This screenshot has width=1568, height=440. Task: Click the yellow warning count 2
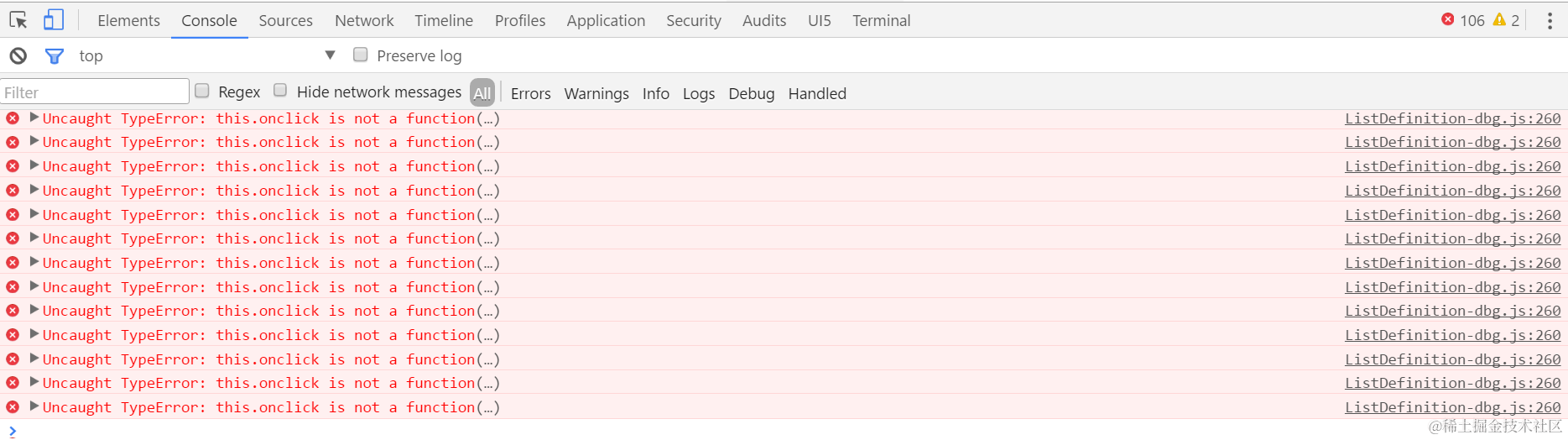coord(1507,20)
